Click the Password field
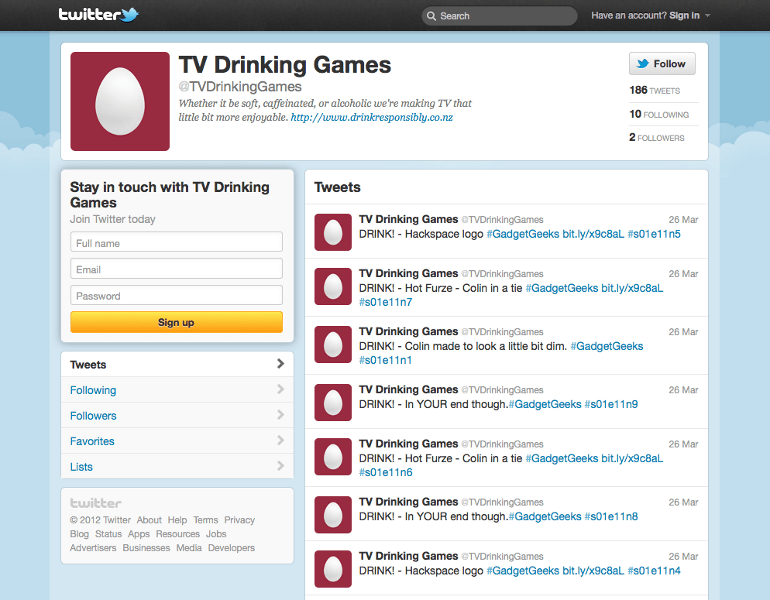The image size is (770, 600). [176, 296]
